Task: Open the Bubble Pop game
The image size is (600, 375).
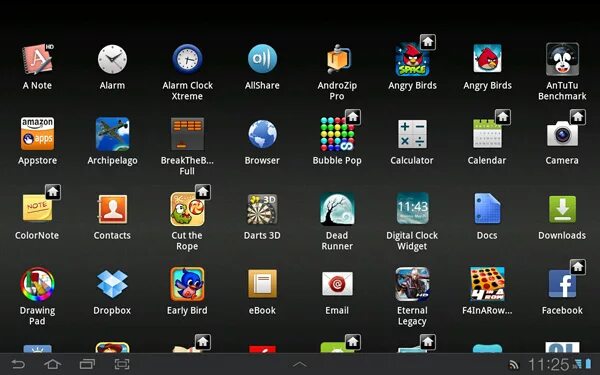Action: coord(337,134)
